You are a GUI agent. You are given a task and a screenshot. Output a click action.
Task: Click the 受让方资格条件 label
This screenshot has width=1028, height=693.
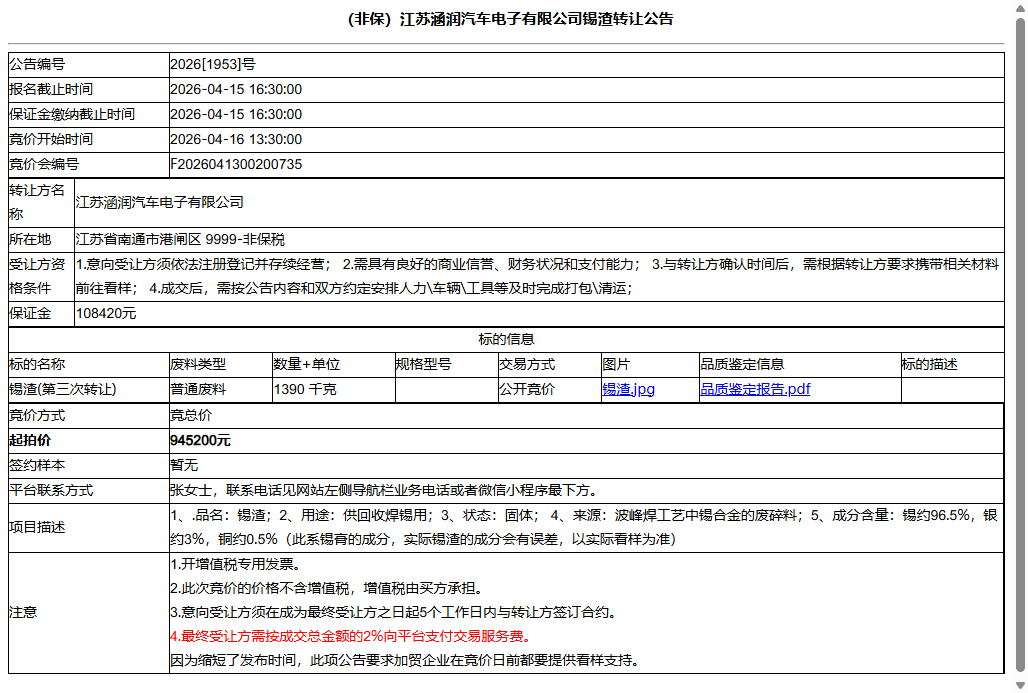pos(37,276)
